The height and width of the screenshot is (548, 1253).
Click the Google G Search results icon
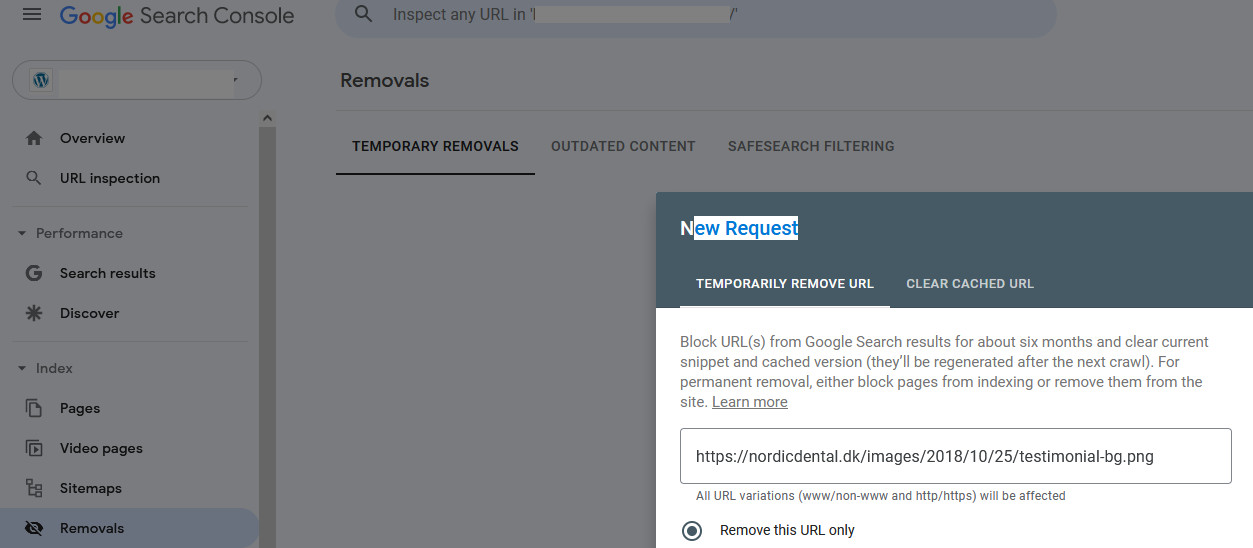(x=34, y=273)
